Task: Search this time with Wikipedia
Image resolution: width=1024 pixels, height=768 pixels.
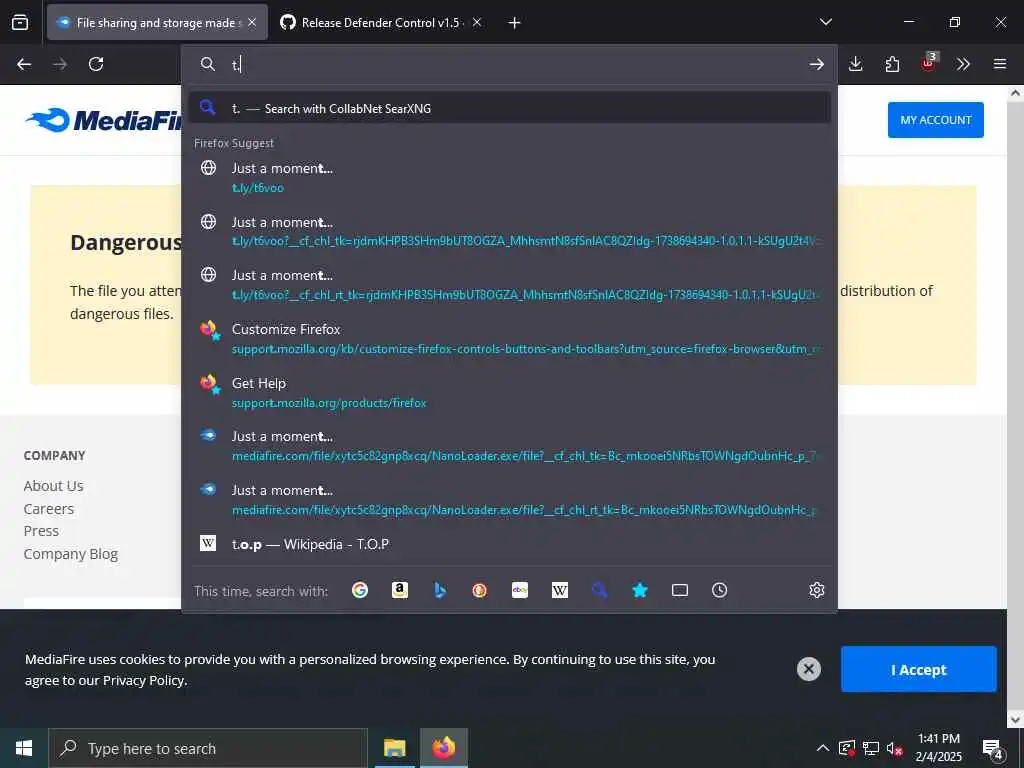Action: 560,590
